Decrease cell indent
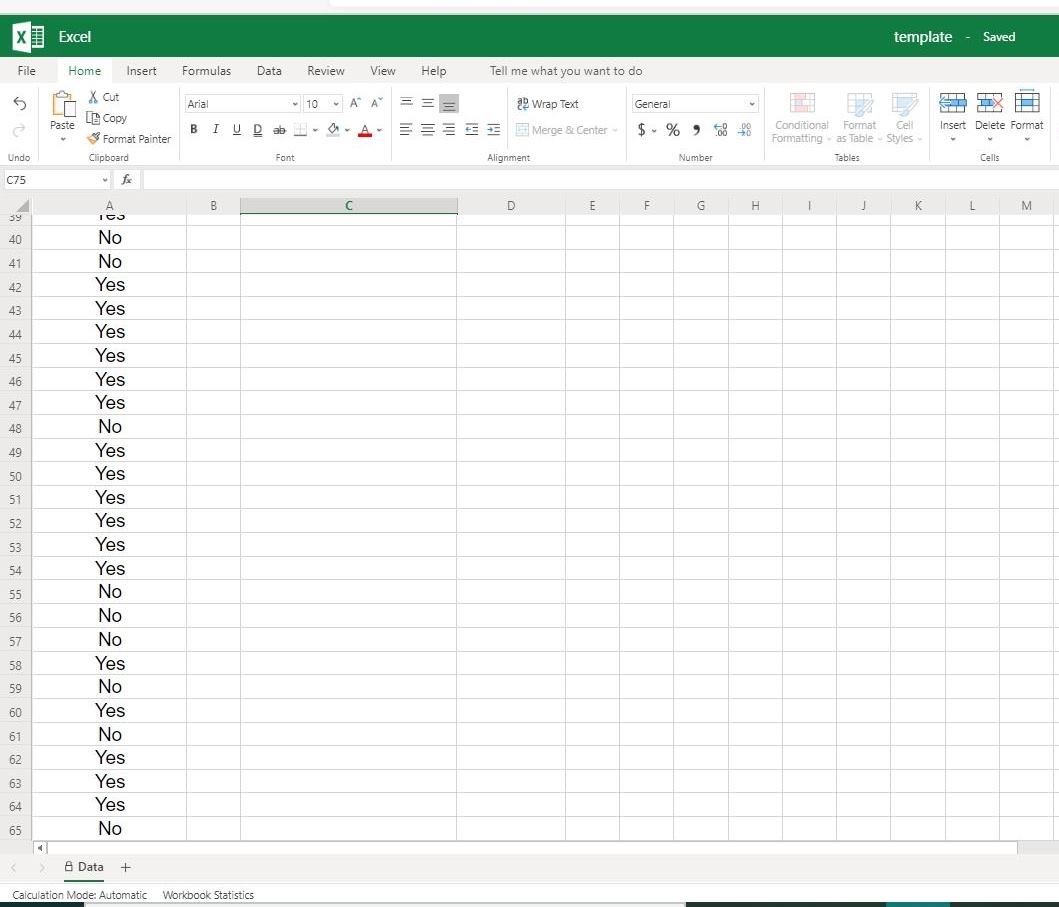1059x907 pixels. click(x=471, y=130)
